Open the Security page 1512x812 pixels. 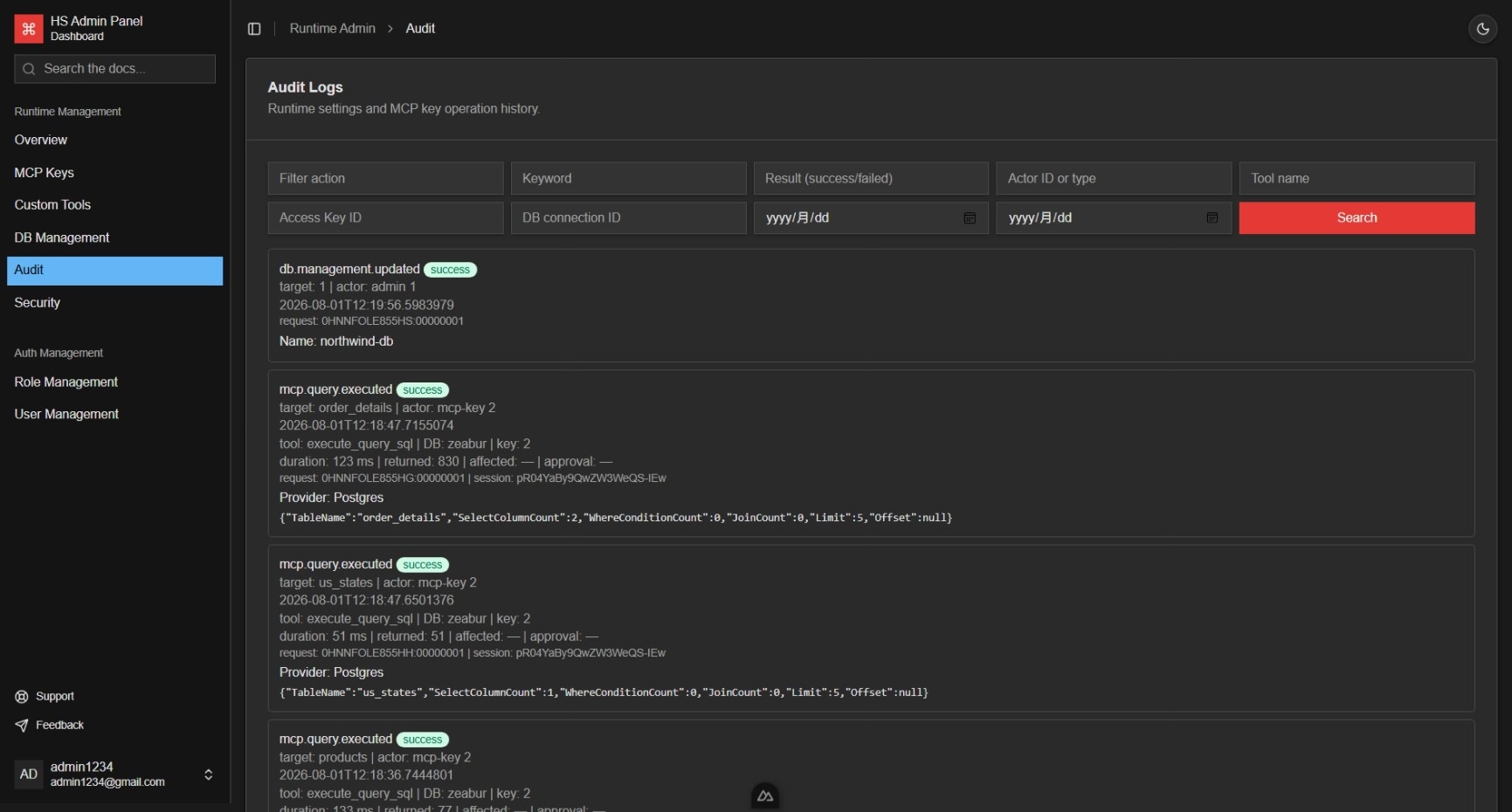[x=114, y=303]
